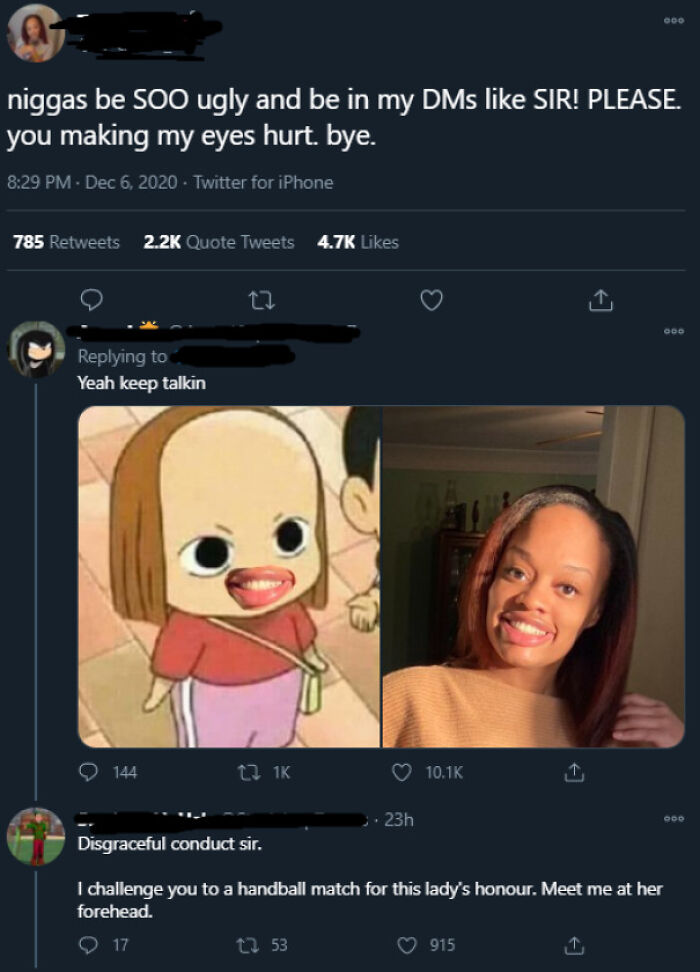Open more options on 'Yeah keep talkin' reply
The height and width of the screenshot is (972, 700).
pyautogui.click(x=673, y=331)
